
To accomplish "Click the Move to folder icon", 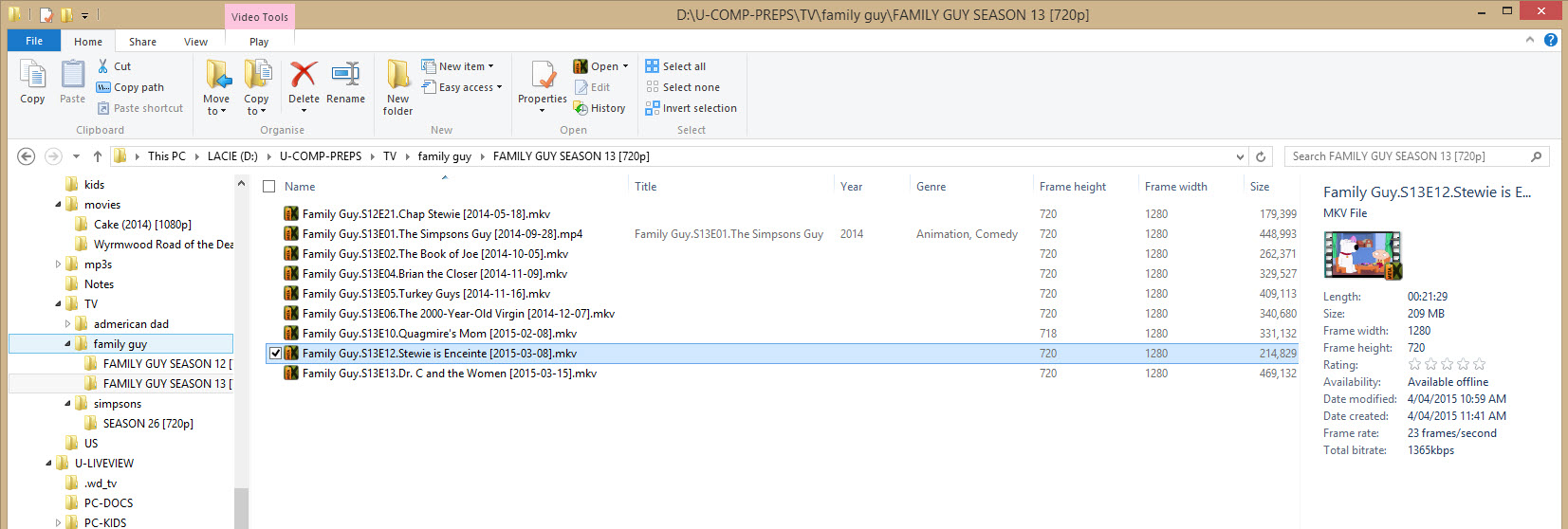I will tap(217, 75).
